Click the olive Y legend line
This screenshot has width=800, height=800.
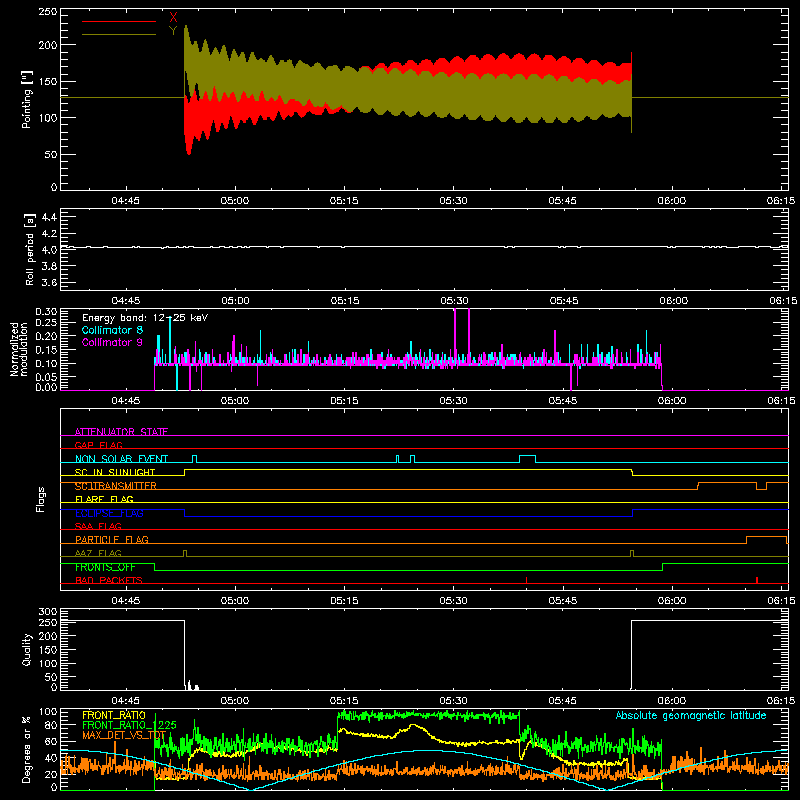point(119,34)
